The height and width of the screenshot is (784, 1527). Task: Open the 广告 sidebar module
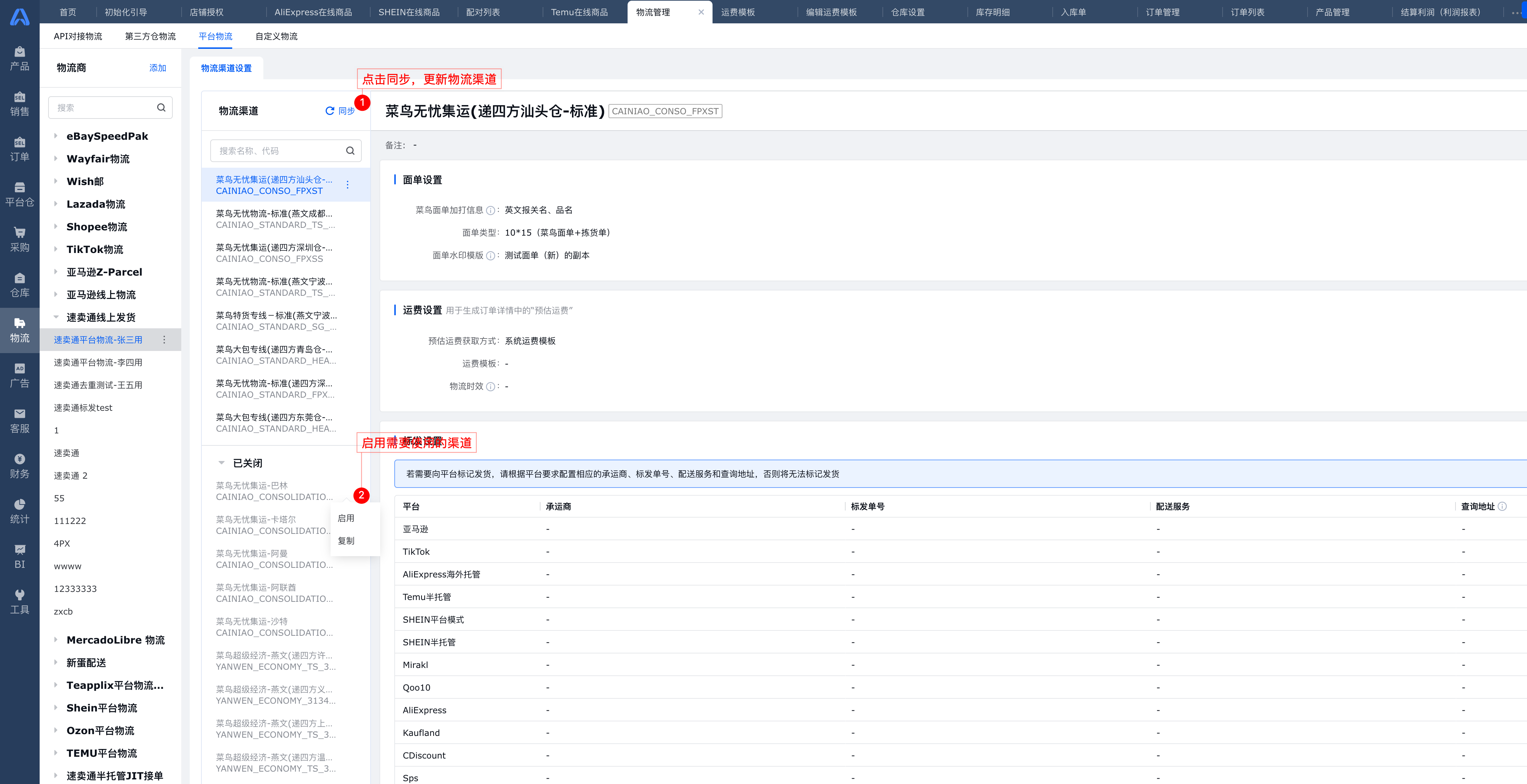(19, 376)
